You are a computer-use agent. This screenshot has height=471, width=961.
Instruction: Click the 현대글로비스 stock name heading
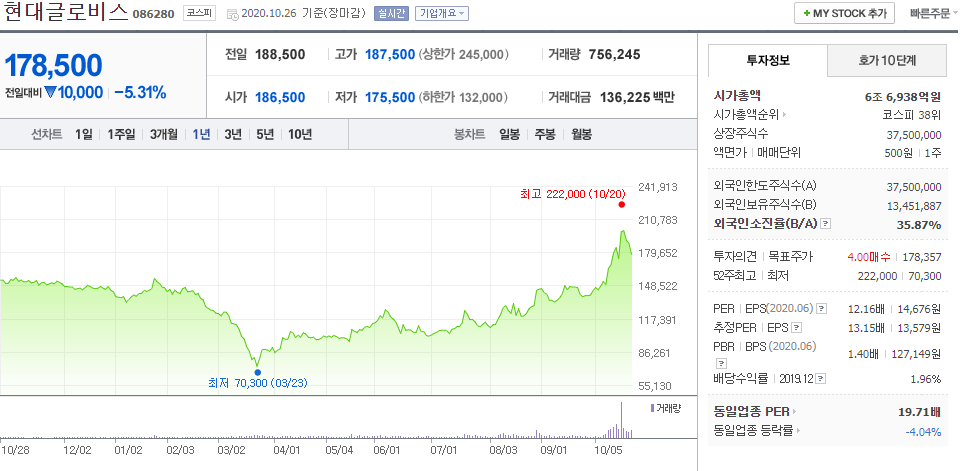(x=66, y=12)
